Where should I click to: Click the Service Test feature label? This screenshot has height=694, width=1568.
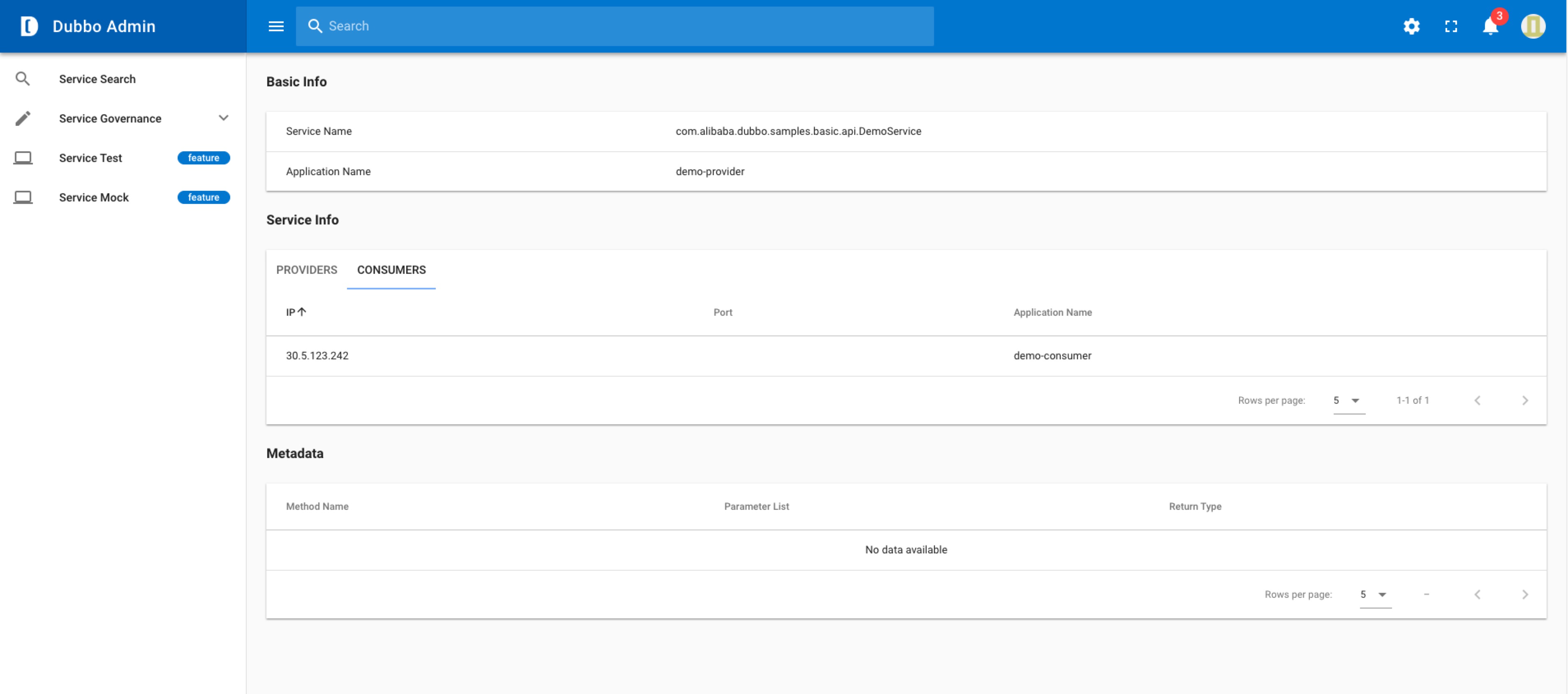click(204, 158)
